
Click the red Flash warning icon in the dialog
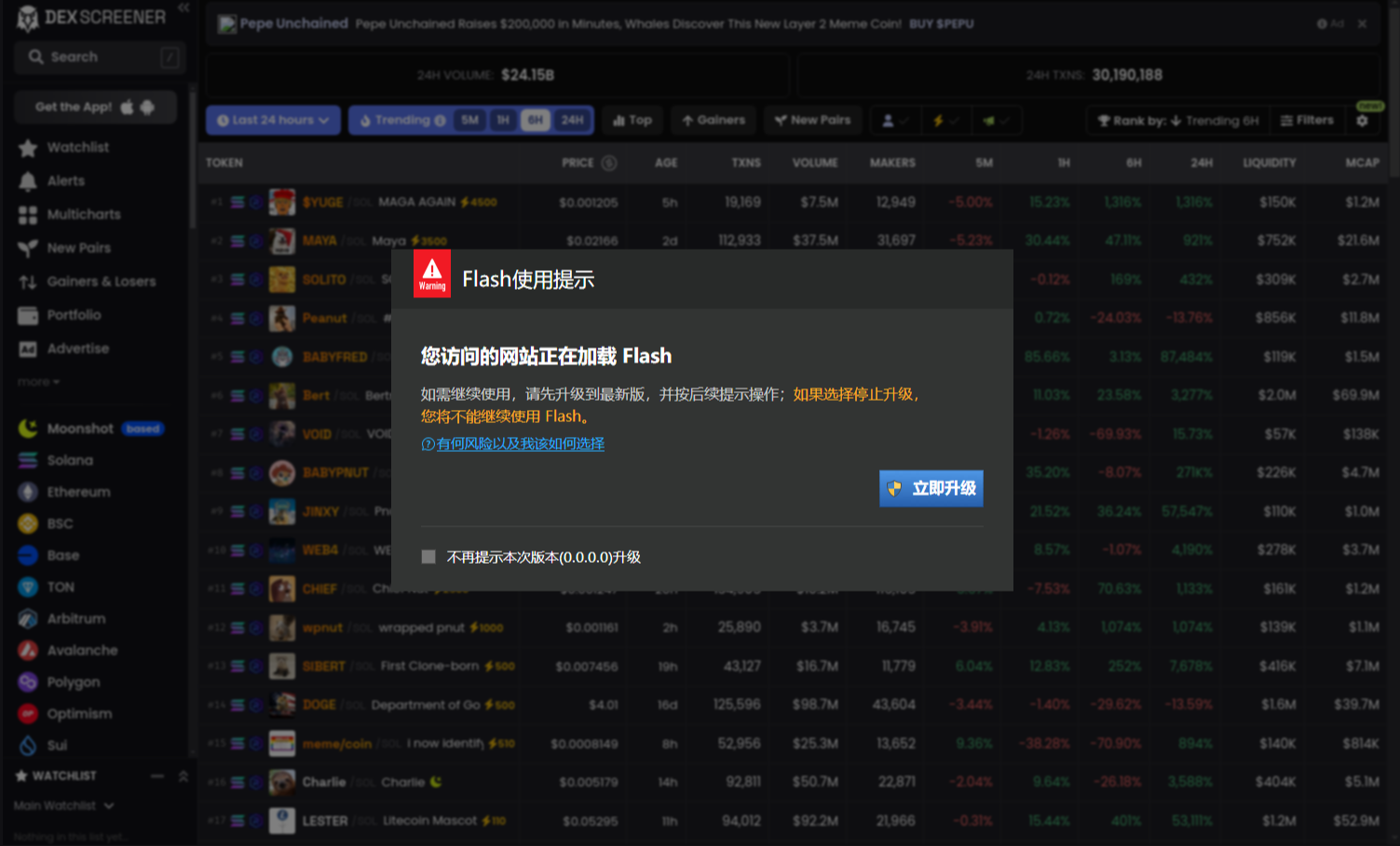tap(431, 274)
